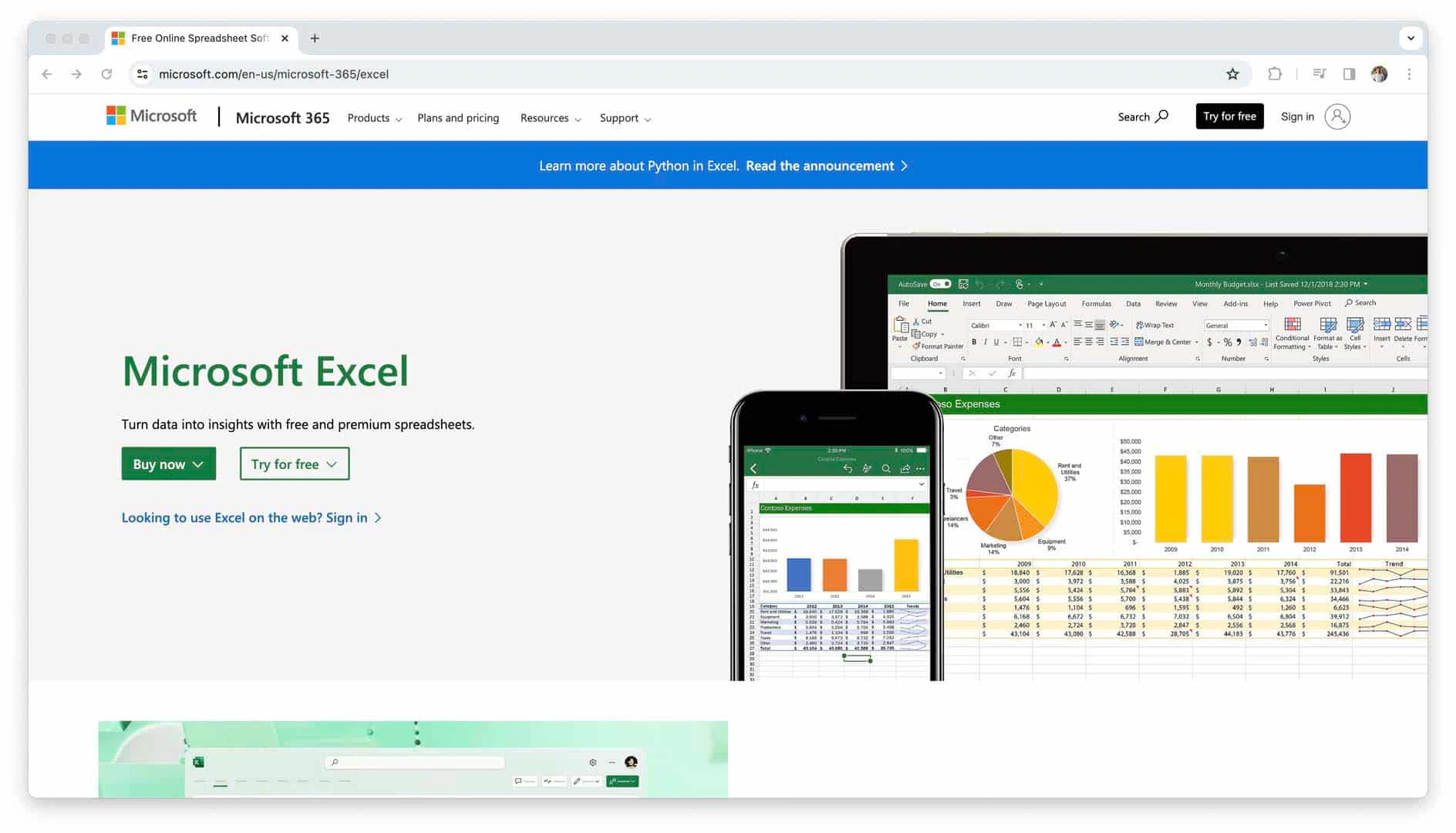Open the Extensions puzzle icon
The width and height of the screenshot is (1456, 833).
pos(1275,74)
